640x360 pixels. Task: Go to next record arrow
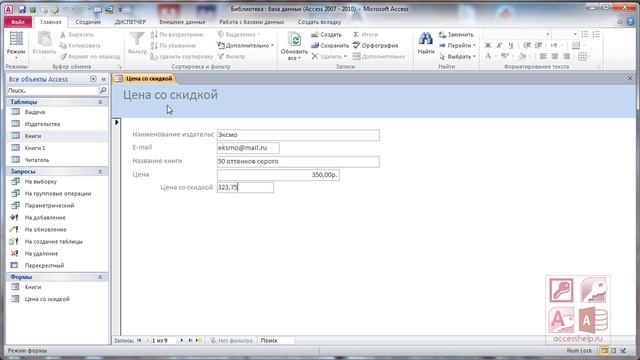(x=182, y=340)
